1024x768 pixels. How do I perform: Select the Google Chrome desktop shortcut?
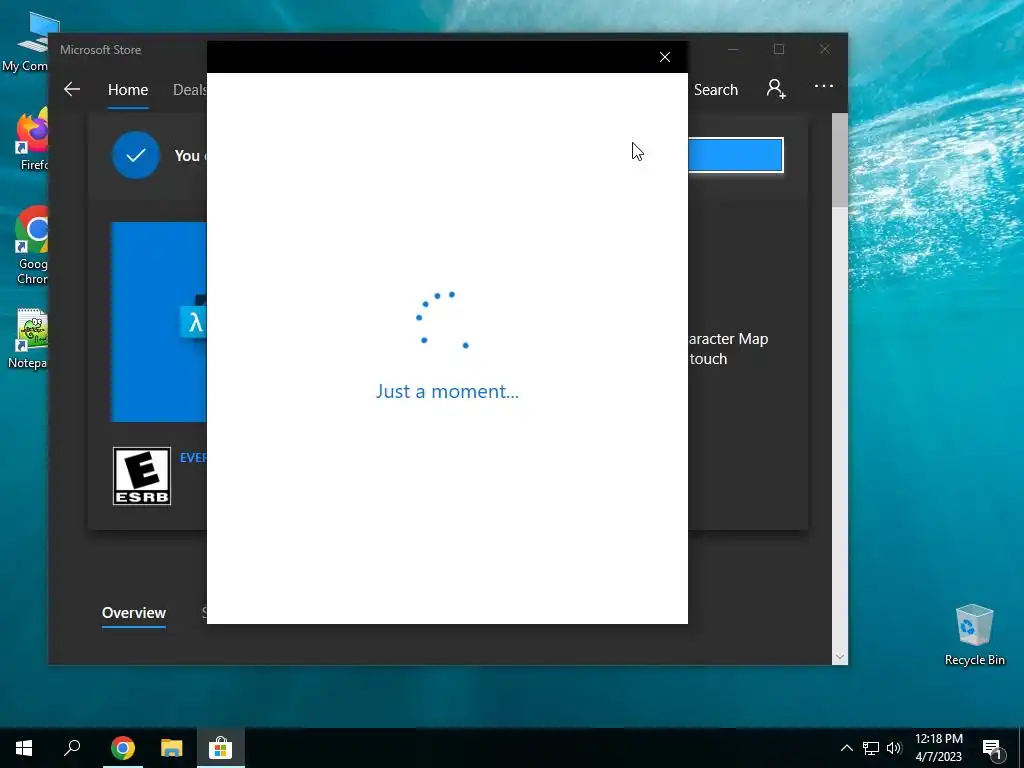coord(31,246)
